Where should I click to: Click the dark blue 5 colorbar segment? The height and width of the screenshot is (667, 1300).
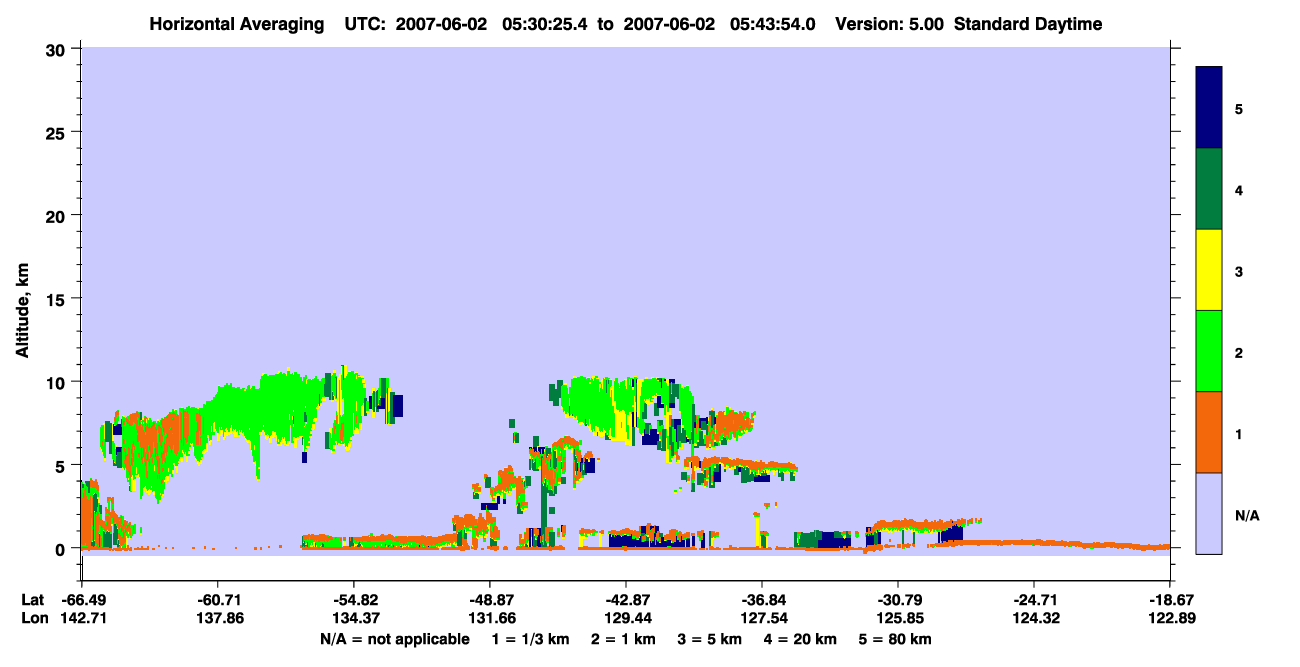[x=1209, y=108]
